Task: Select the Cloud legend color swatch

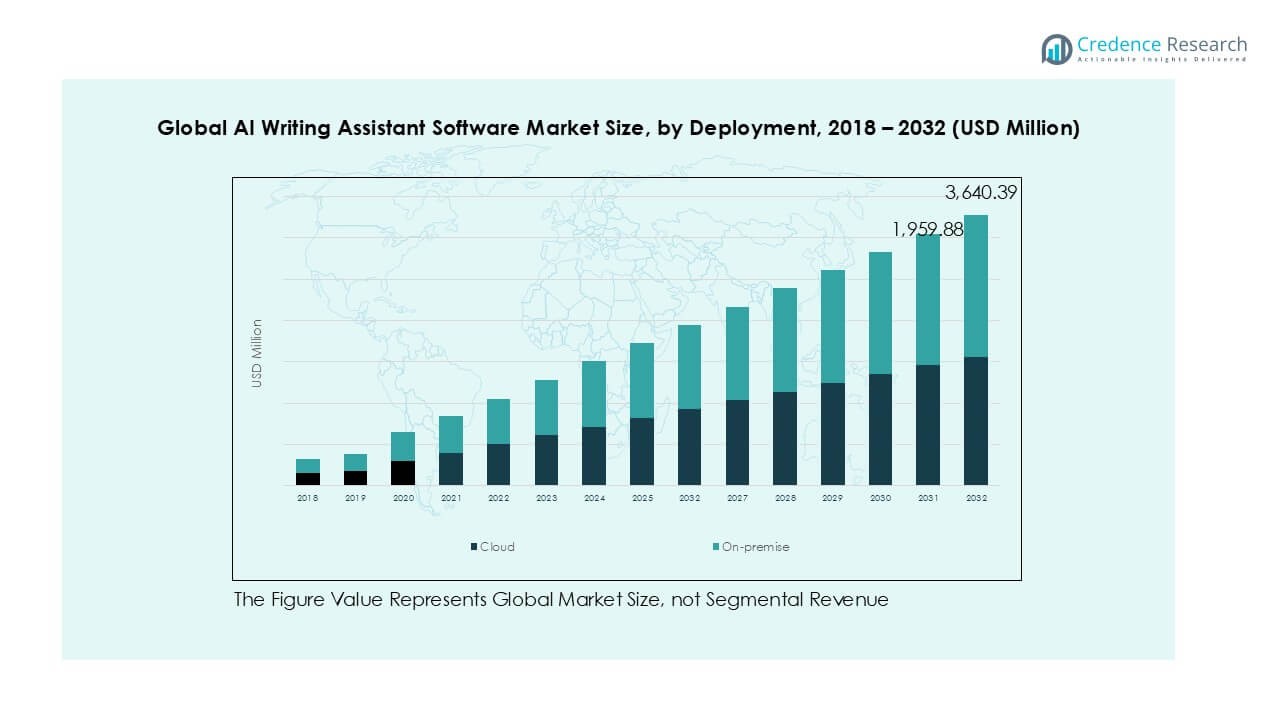Action: click(474, 547)
